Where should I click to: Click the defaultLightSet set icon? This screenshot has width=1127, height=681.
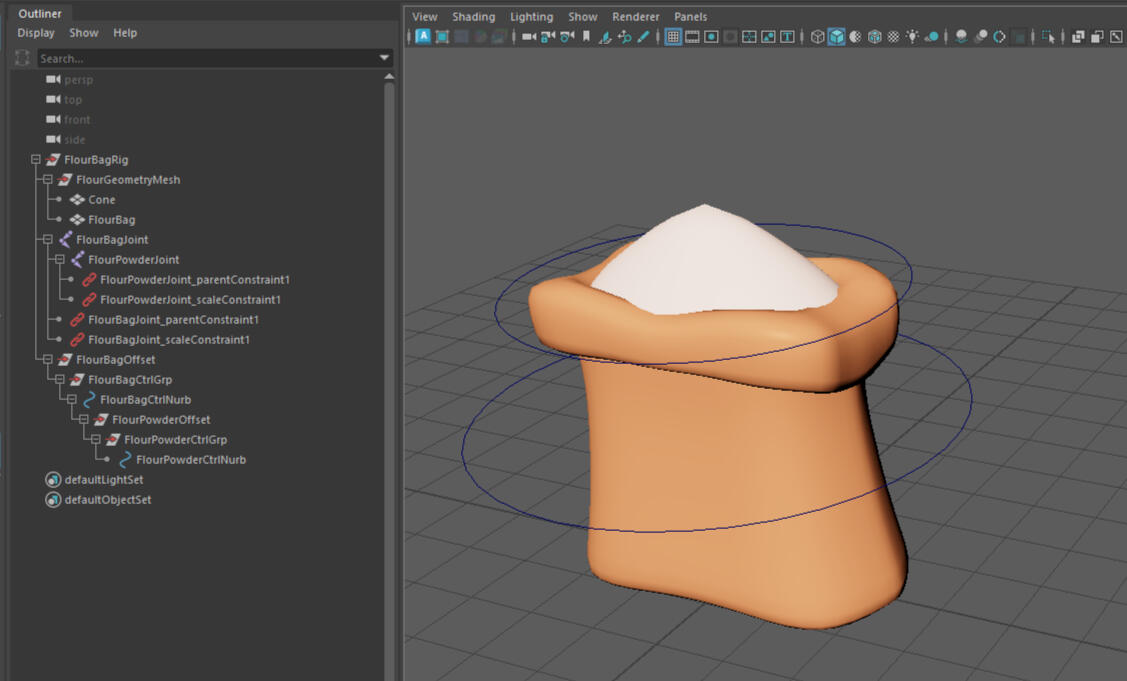[53, 480]
